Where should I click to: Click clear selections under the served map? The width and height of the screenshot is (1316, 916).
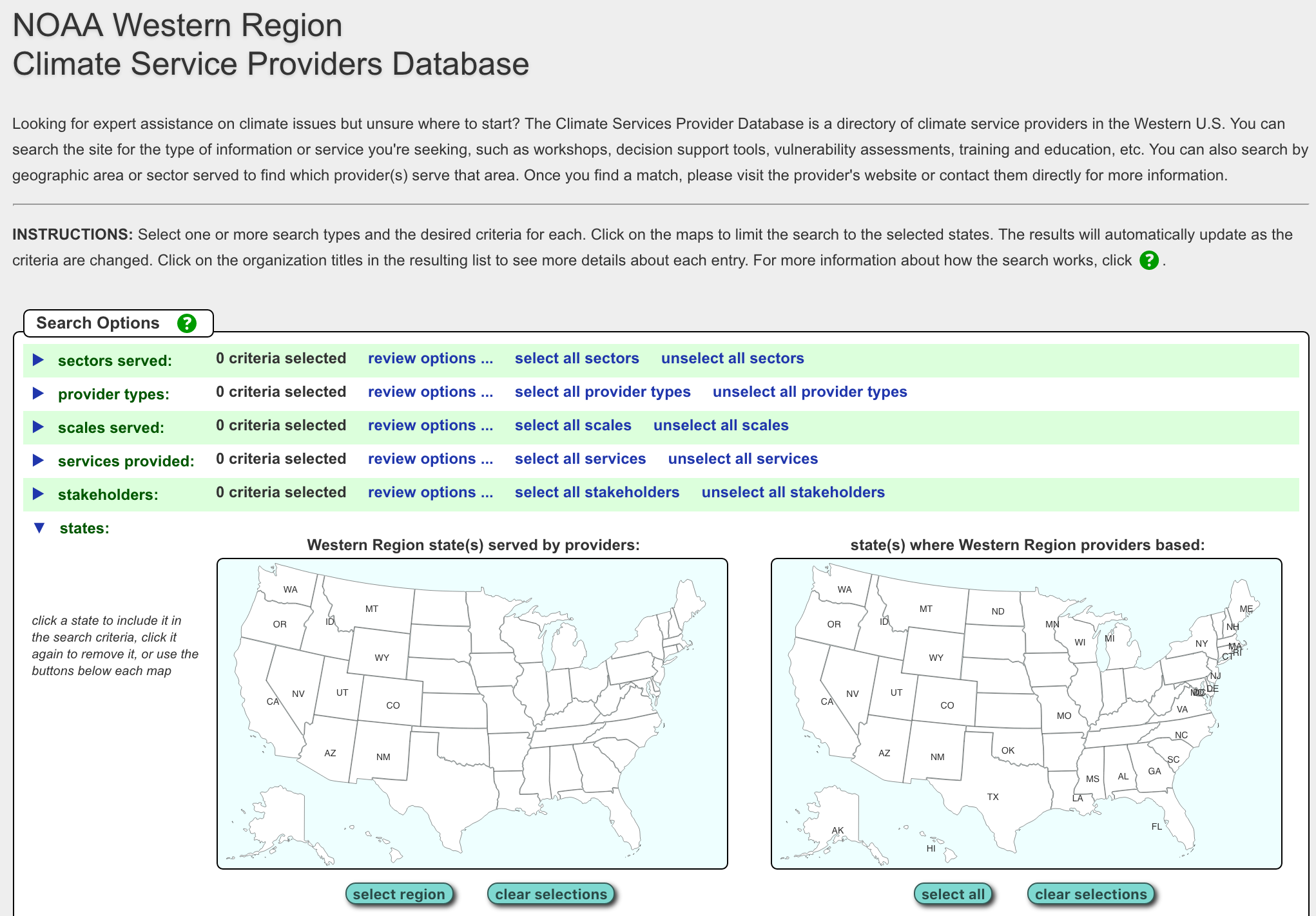click(x=551, y=894)
